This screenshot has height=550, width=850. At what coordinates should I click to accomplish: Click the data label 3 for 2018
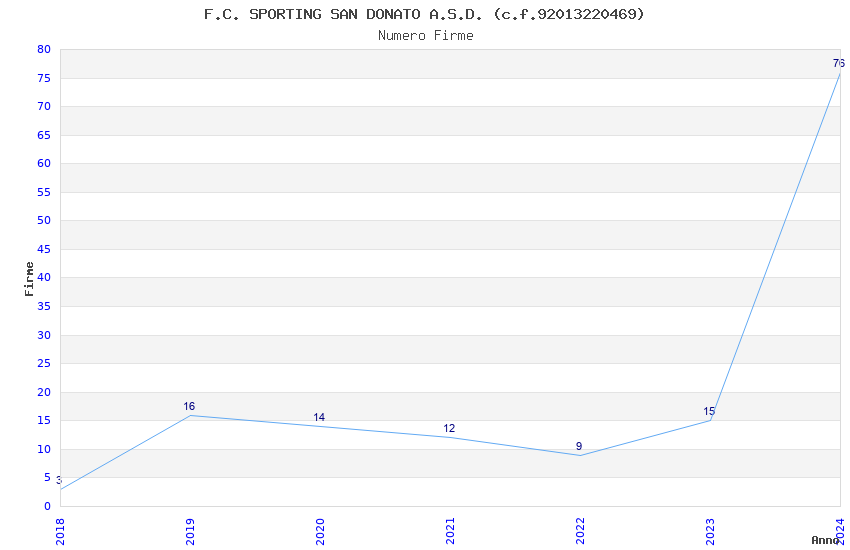[x=59, y=480]
